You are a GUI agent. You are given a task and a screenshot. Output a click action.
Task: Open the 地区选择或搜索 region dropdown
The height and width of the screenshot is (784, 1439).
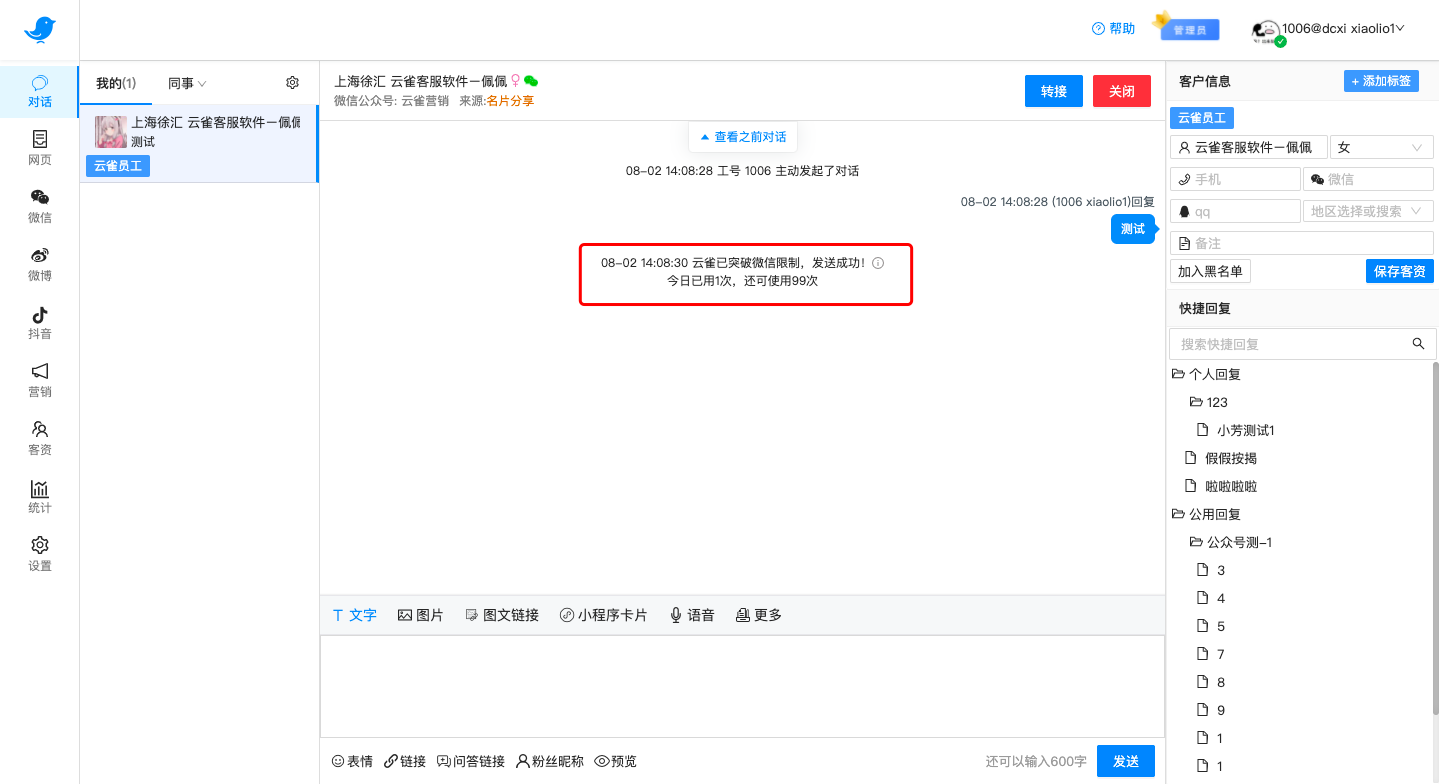tap(1368, 211)
